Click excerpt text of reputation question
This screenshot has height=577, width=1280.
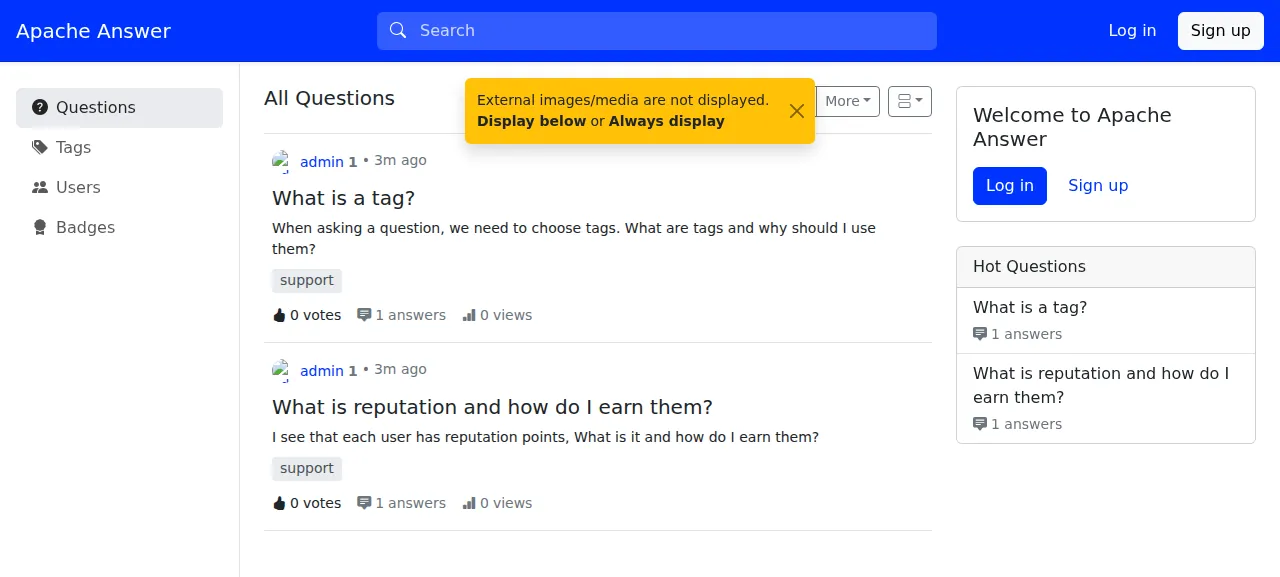pos(545,437)
